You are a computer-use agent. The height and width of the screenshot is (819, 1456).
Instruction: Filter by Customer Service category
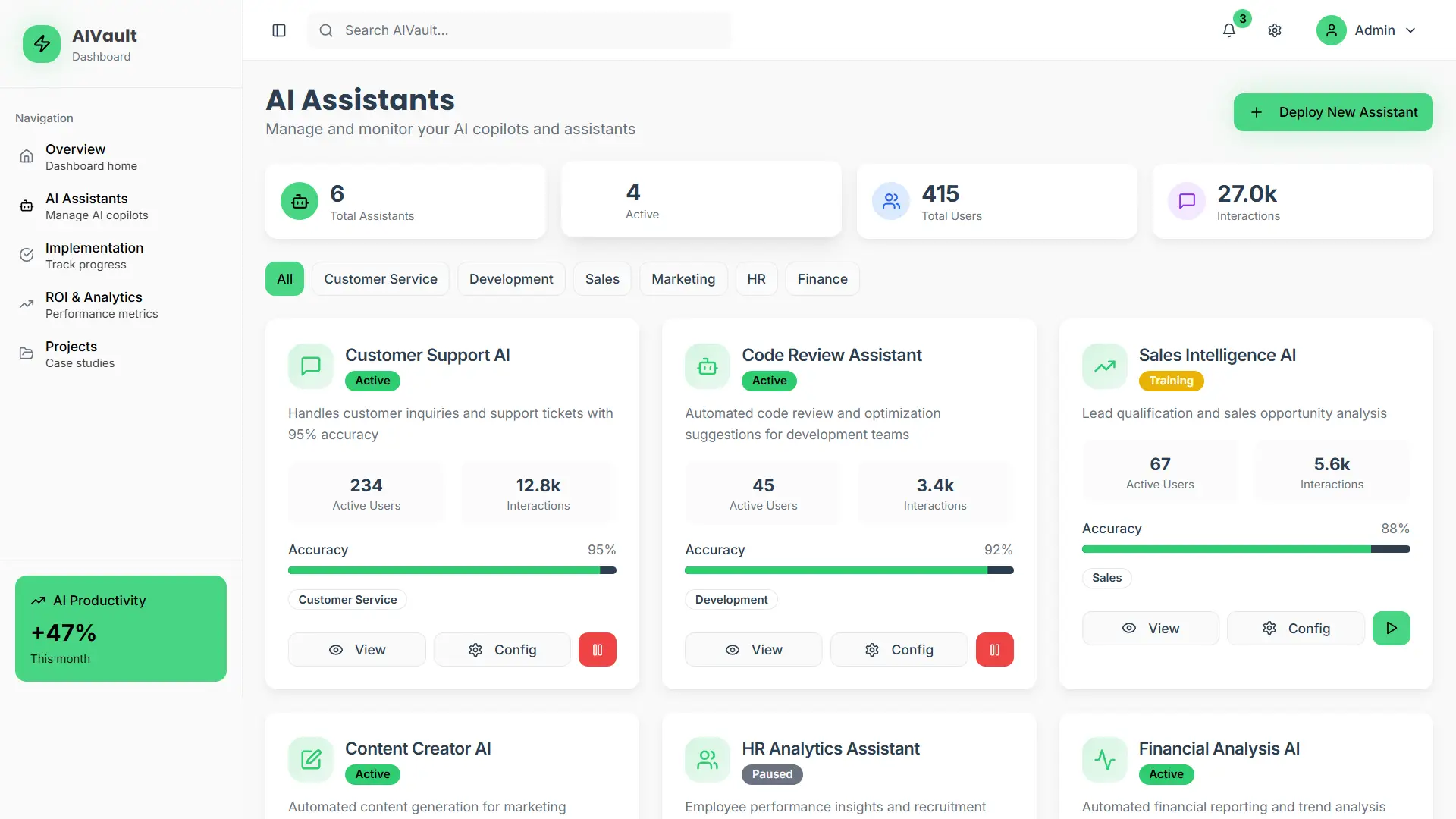pos(381,279)
